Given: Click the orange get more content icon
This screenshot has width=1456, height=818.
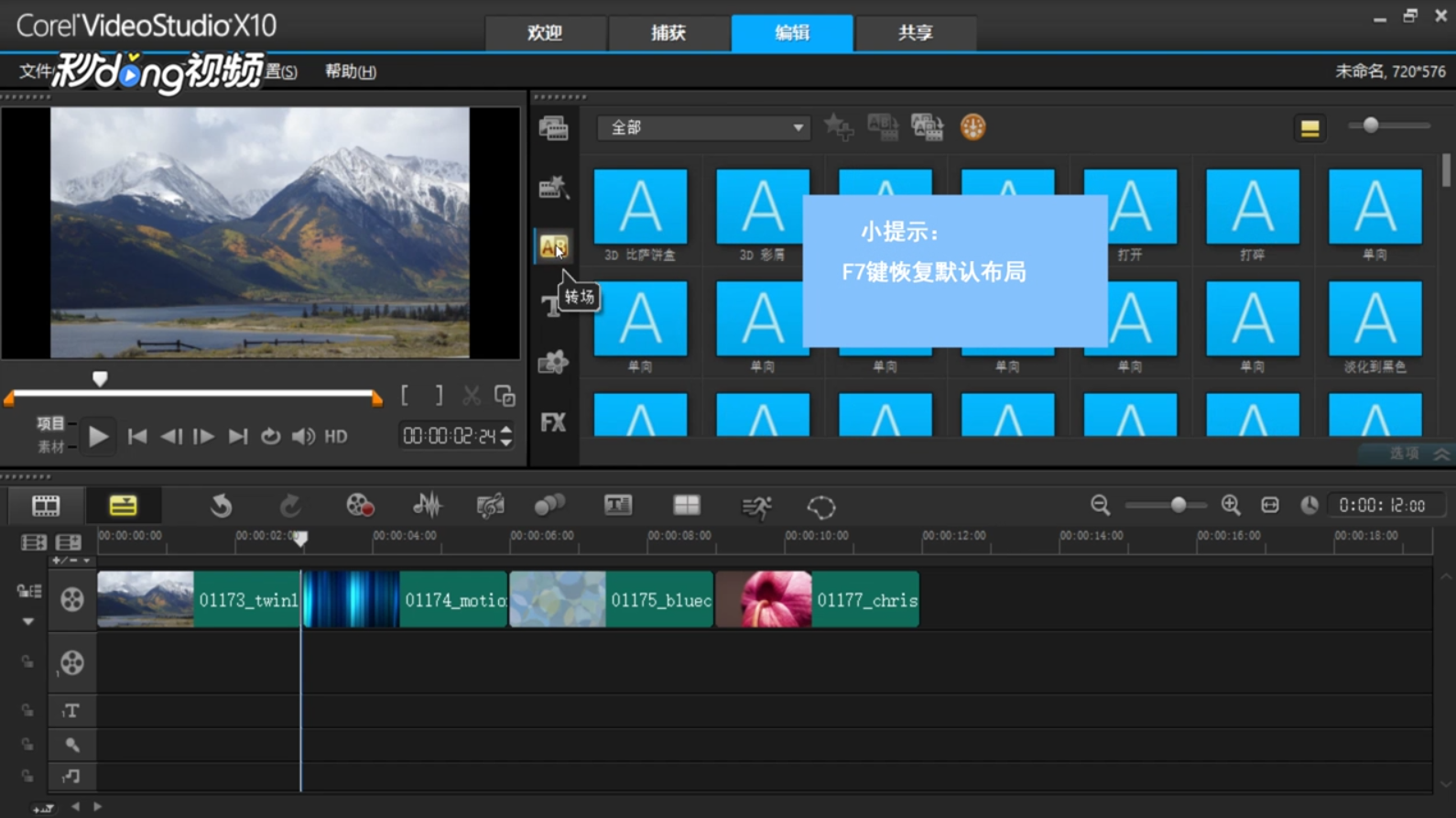Looking at the screenshot, I should (x=972, y=127).
